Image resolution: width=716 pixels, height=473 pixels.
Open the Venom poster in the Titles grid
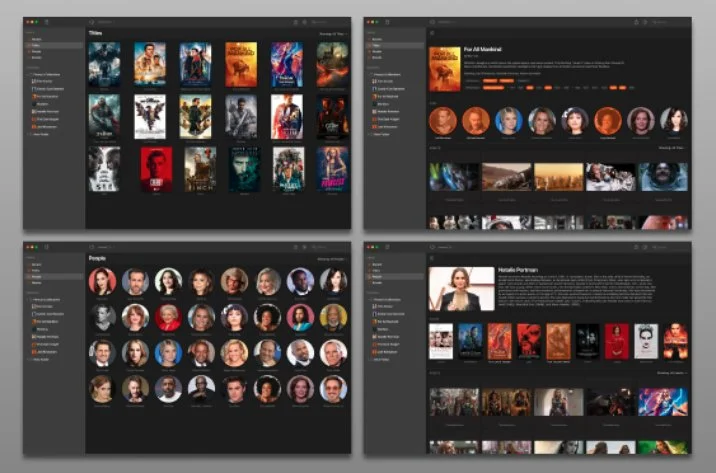(x=104, y=64)
